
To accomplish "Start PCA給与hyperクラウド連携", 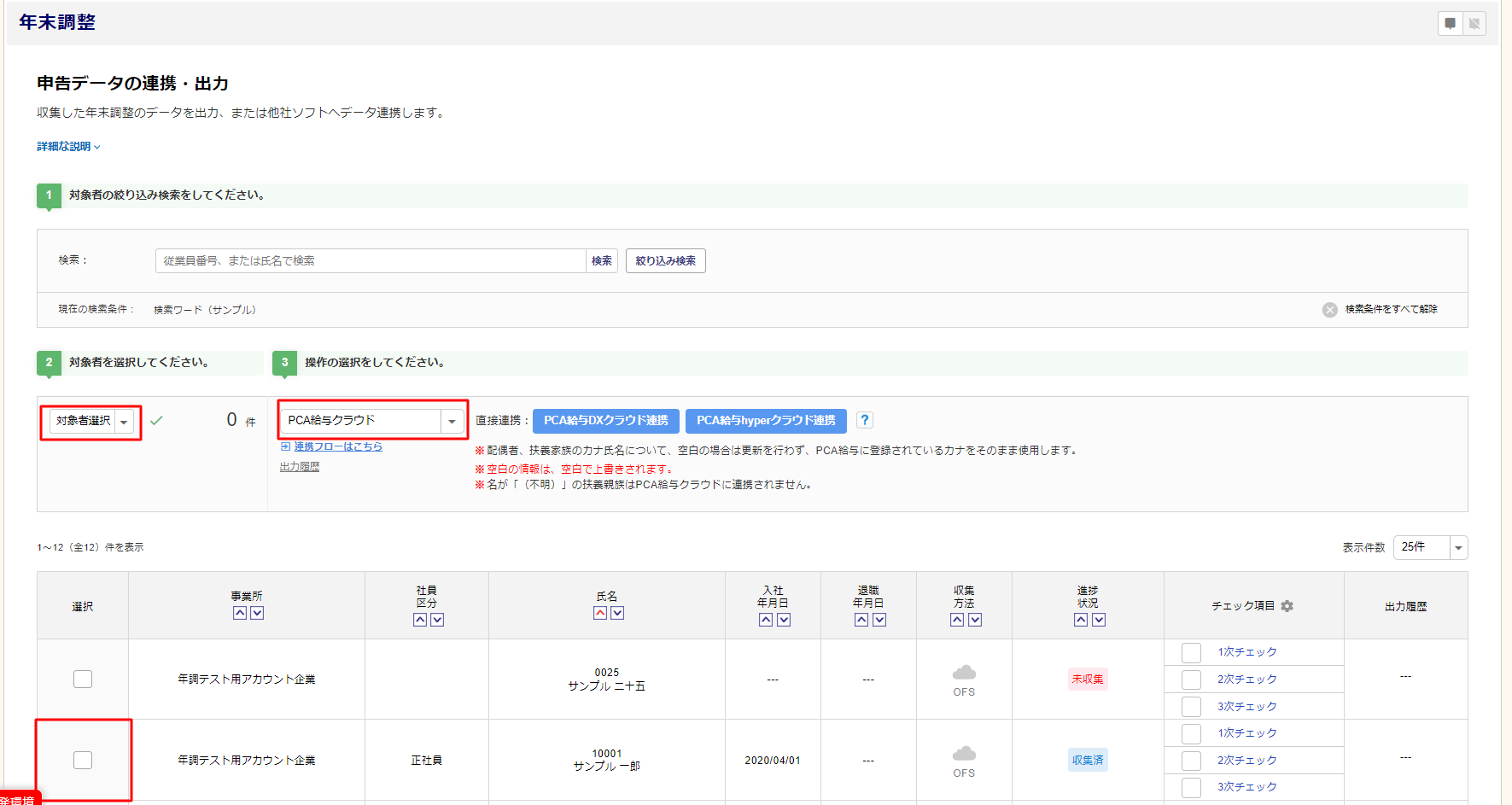I will point(766,421).
